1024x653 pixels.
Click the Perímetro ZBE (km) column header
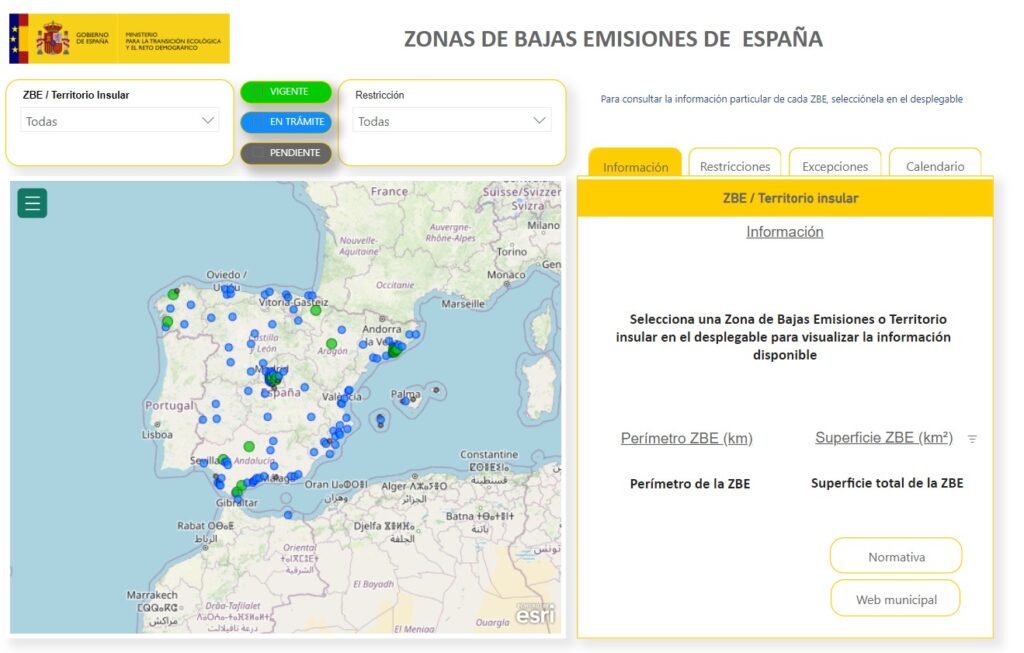click(686, 439)
